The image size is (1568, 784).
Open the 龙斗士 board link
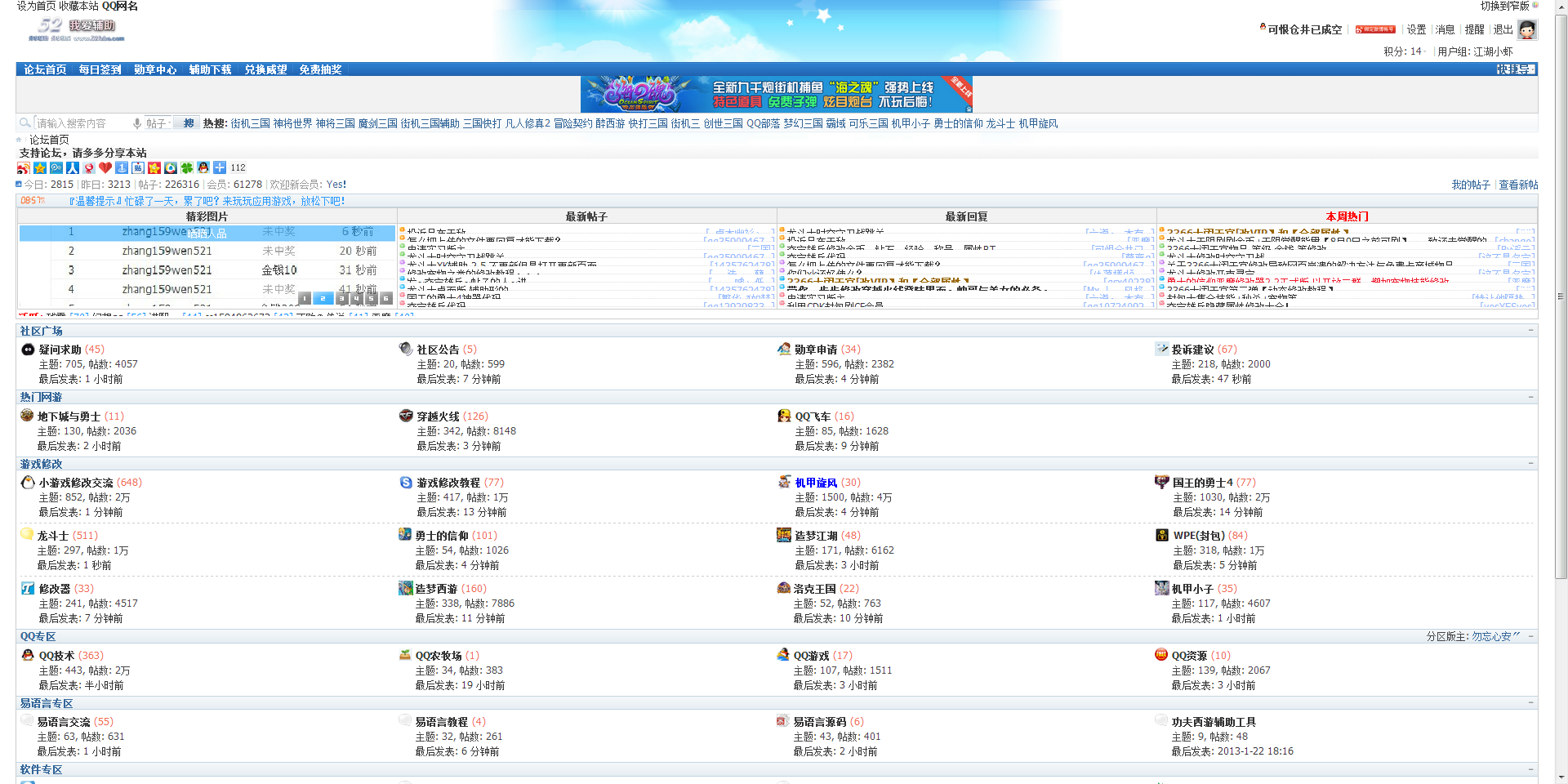click(53, 536)
